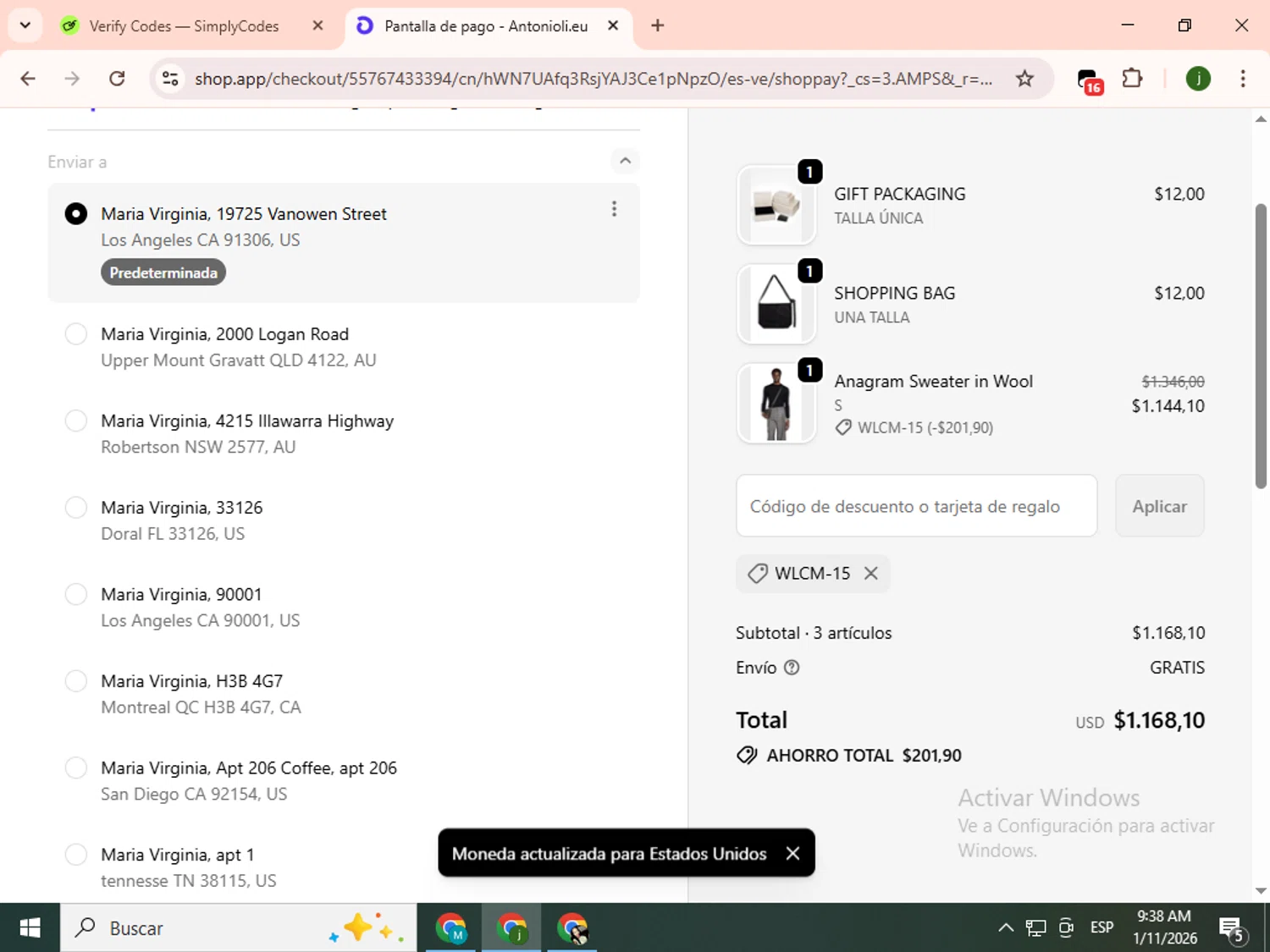Viewport: 1270px width, 952px height.
Task: Click the address bar URL
Action: point(593,79)
